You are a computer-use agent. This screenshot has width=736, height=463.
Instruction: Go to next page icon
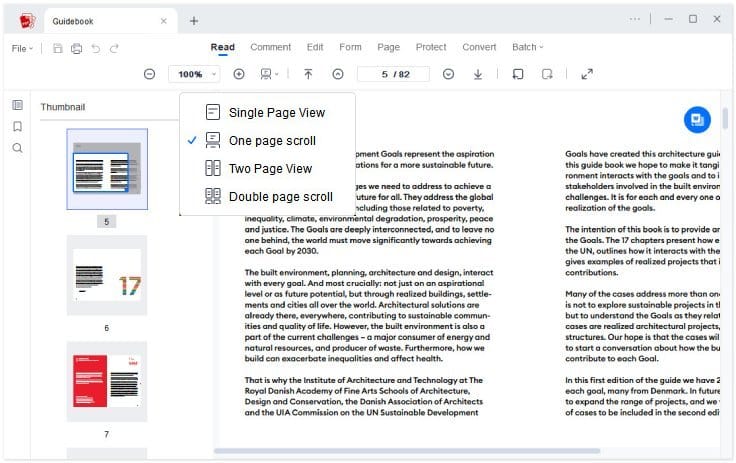(x=448, y=74)
